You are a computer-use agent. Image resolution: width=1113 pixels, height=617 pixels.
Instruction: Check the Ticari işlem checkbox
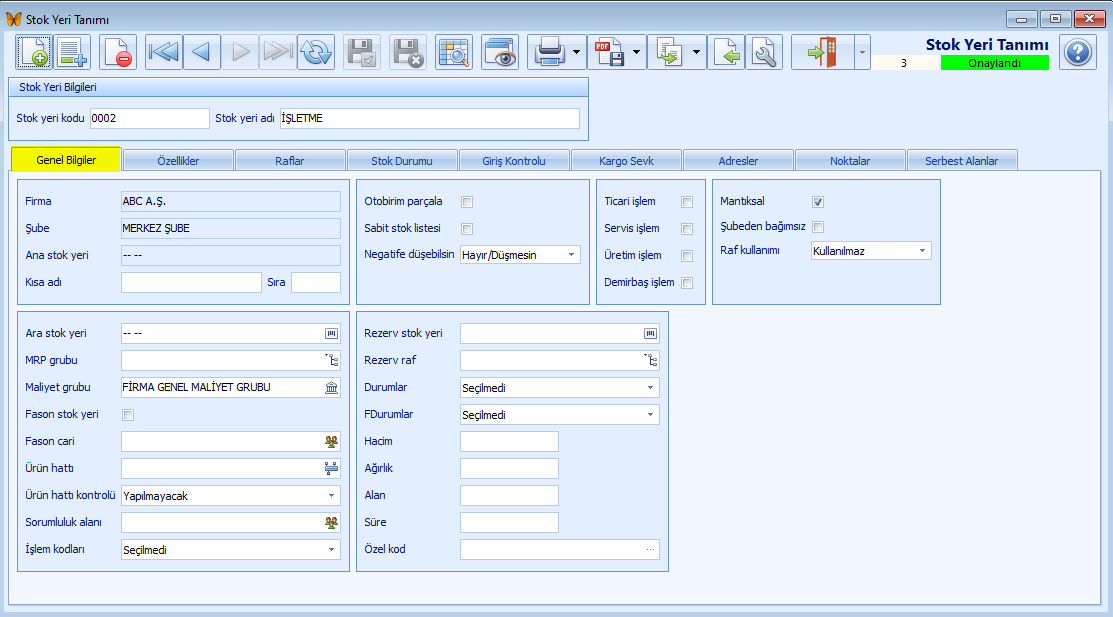click(686, 202)
